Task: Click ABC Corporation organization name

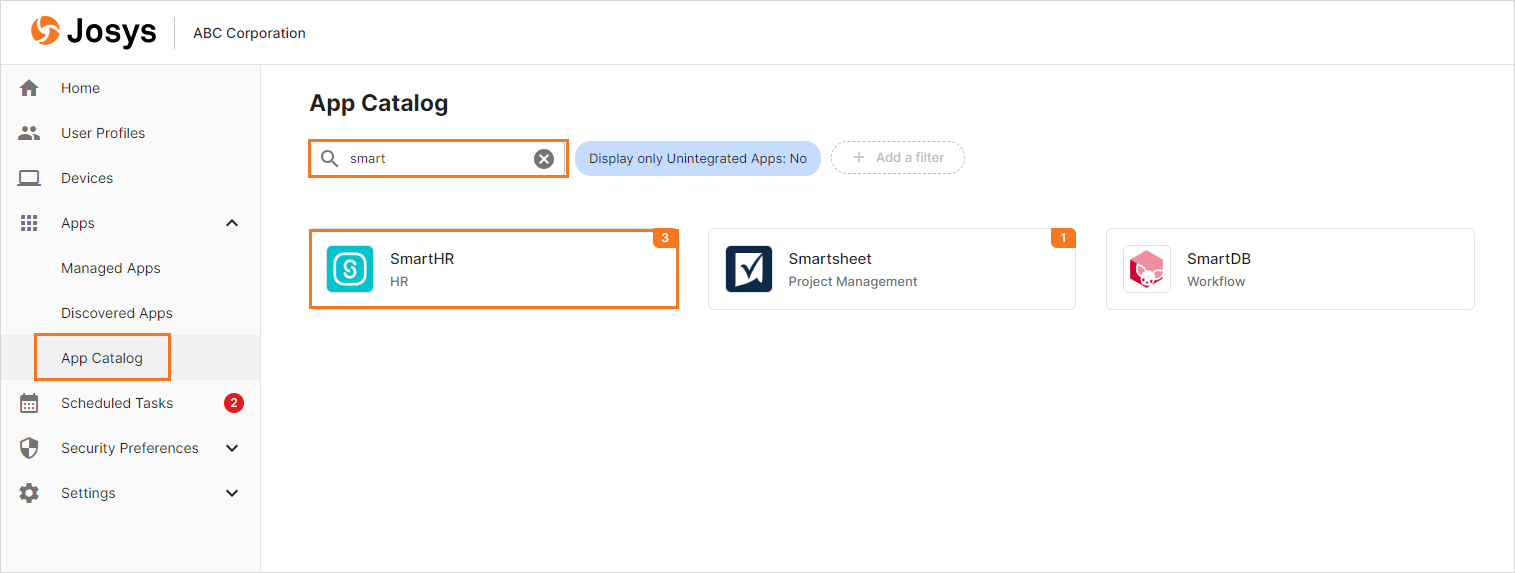Action: pyautogui.click(x=249, y=33)
